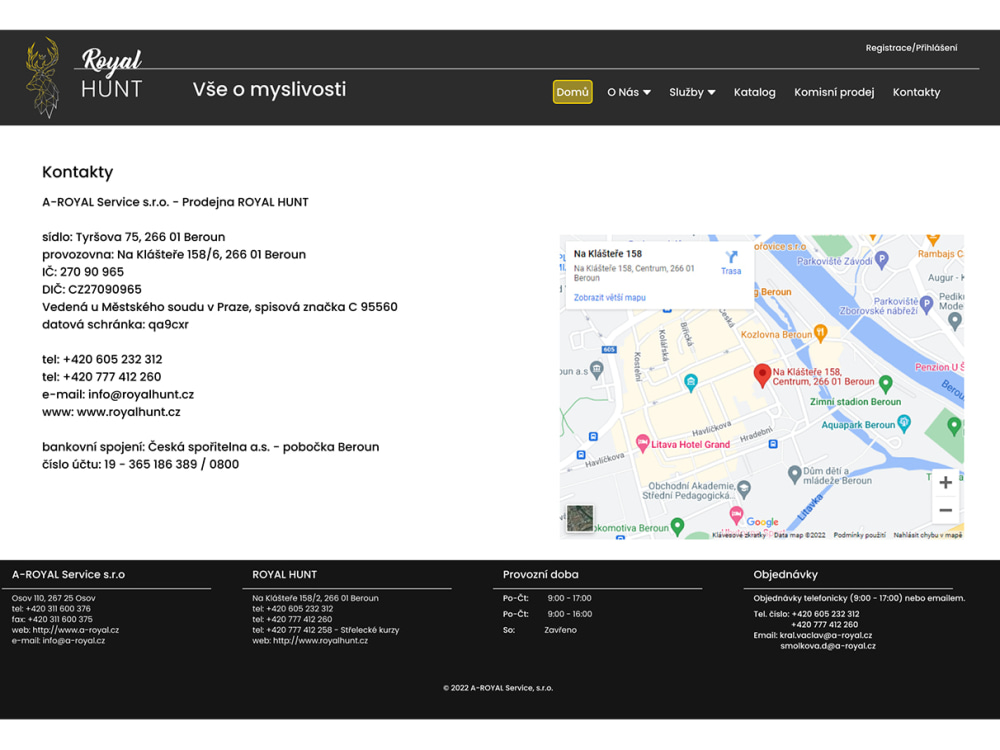
Task: Click the Kontakty page heading
Action: 77,172
